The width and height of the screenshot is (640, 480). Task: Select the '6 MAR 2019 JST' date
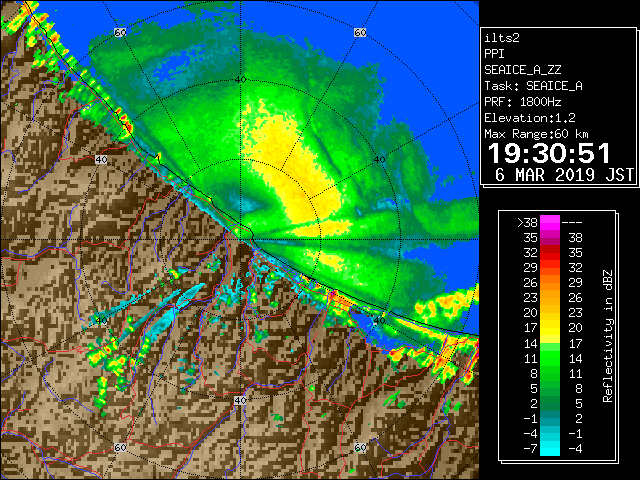[564, 175]
